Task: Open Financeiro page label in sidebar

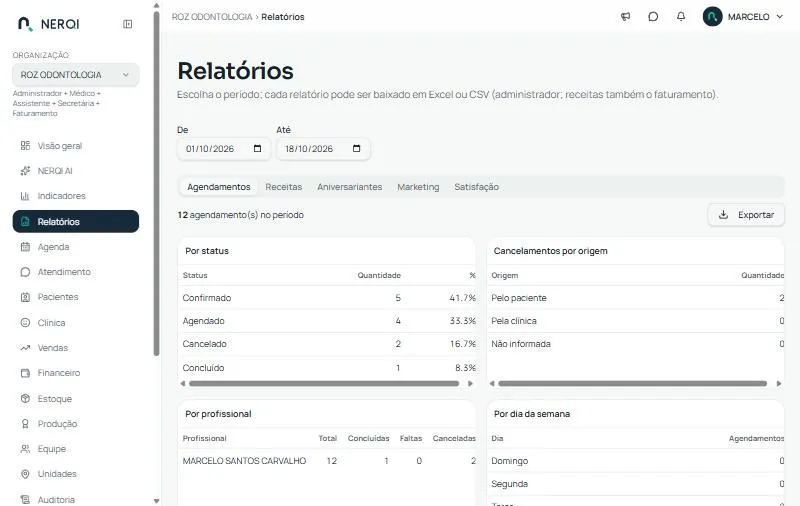Action: [x=59, y=373]
